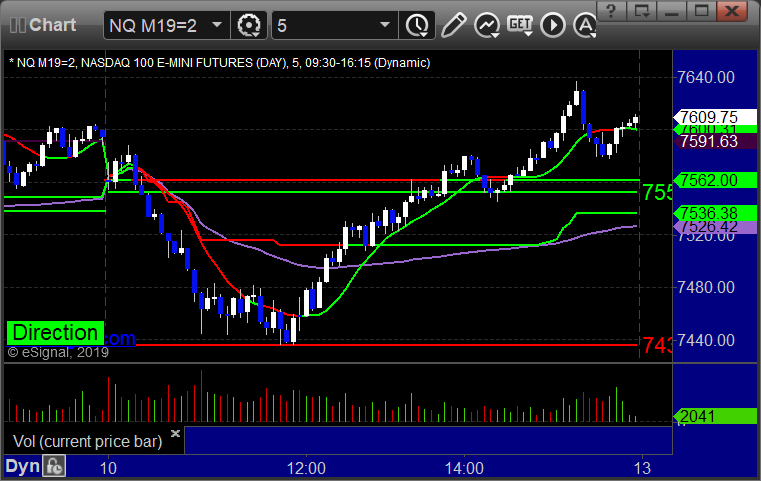Click the 7609.75 current price tag
Image resolution: width=761 pixels, height=481 pixels.
[714, 117]
